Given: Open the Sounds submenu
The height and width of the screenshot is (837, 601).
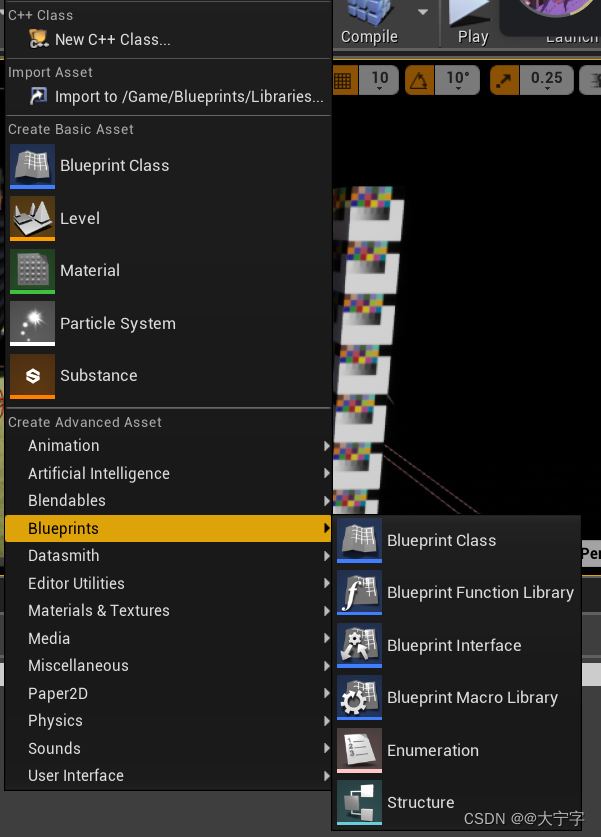Looking at the screenshot, I should pyautogui.click(x=168, y=748).
